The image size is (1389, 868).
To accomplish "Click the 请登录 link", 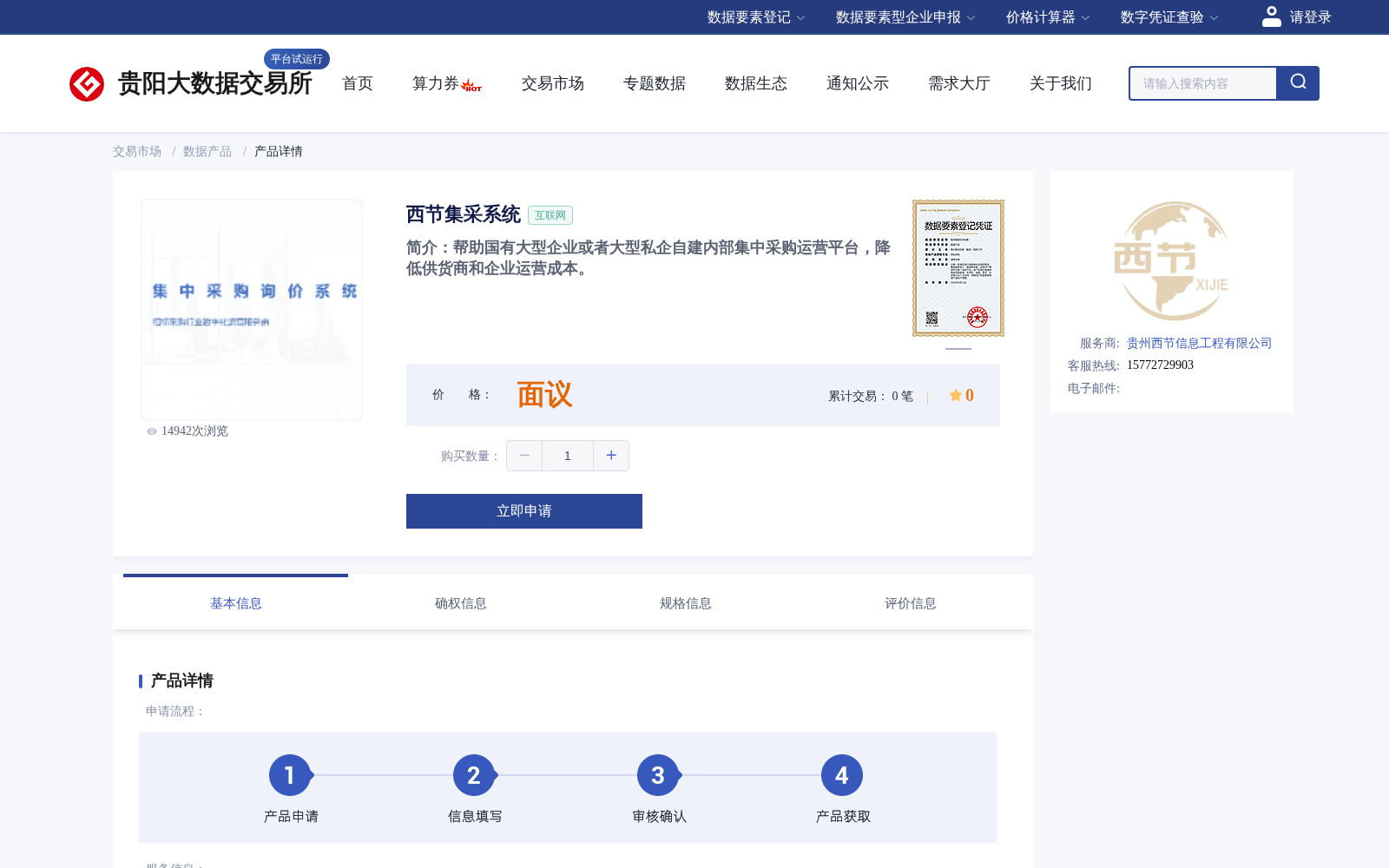I will point(1310,17).
